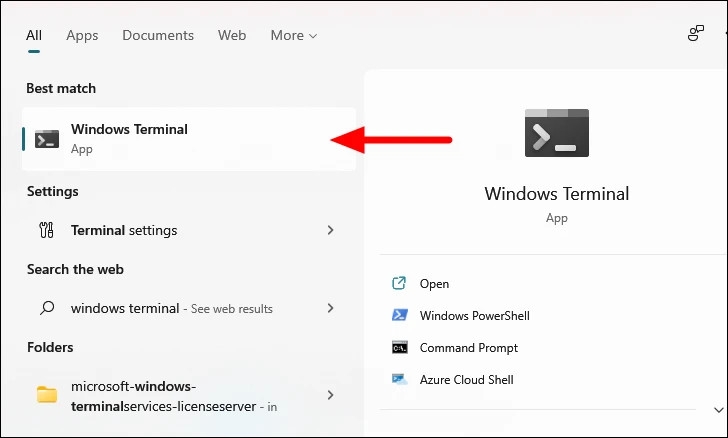Image resolution: width=728 pixels, height=438 pixels.
Task: Click the Command Prompt black icon
Action: 400,347
